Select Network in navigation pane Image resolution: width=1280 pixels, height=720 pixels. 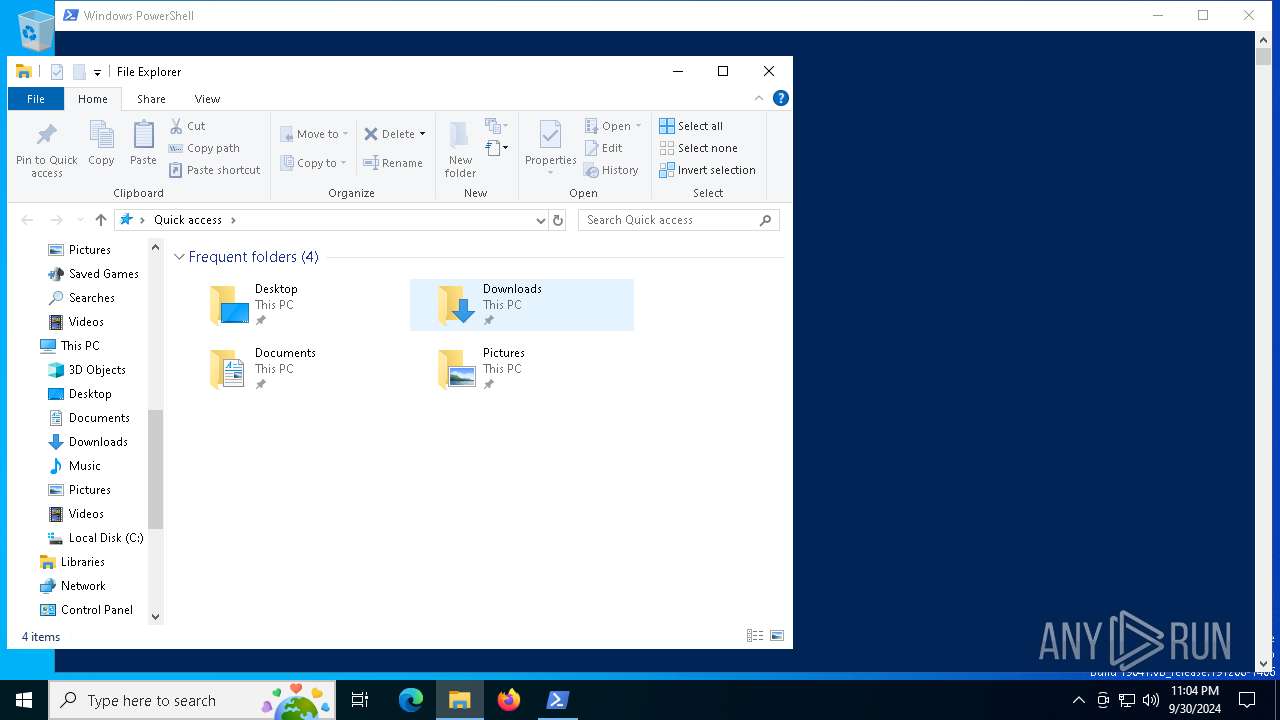(83, 586)
